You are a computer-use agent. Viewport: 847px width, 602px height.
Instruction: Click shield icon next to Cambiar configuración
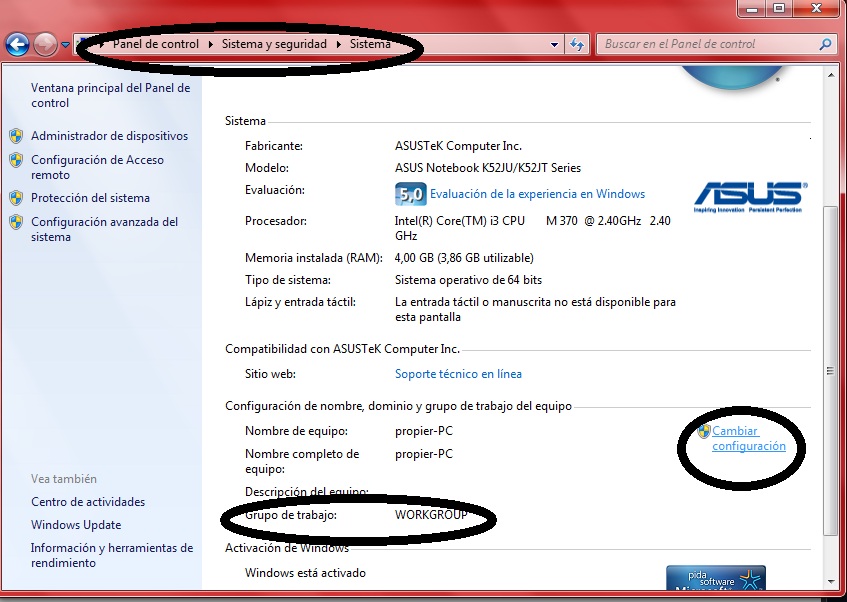[704, 431]
